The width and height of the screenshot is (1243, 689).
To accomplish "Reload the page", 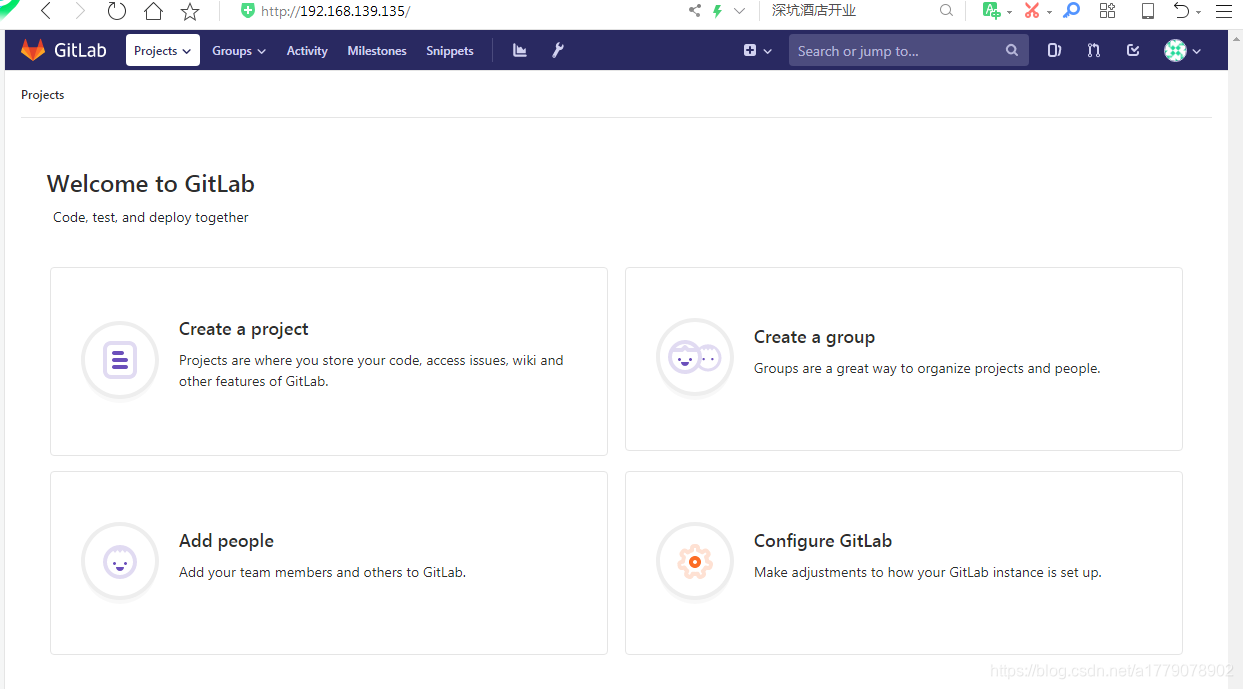I will pyautogui.click(x=117, y=11).
